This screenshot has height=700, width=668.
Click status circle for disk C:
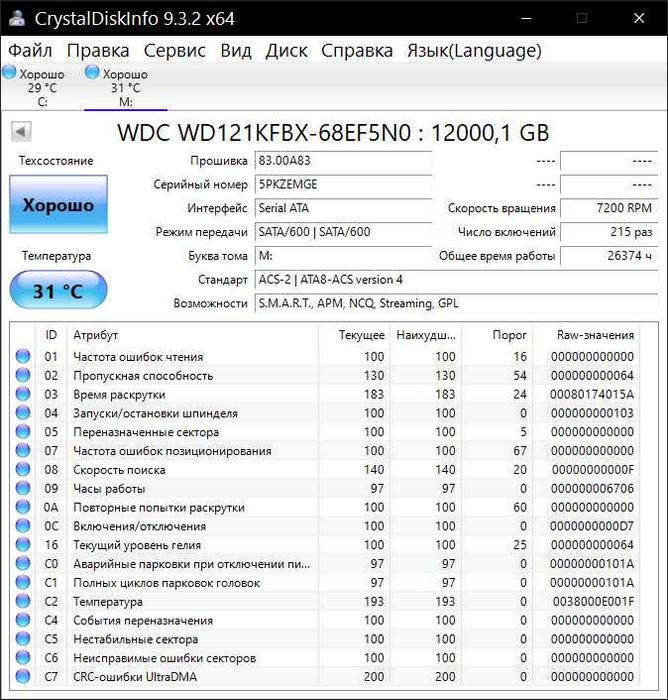(x=9, y=72)
